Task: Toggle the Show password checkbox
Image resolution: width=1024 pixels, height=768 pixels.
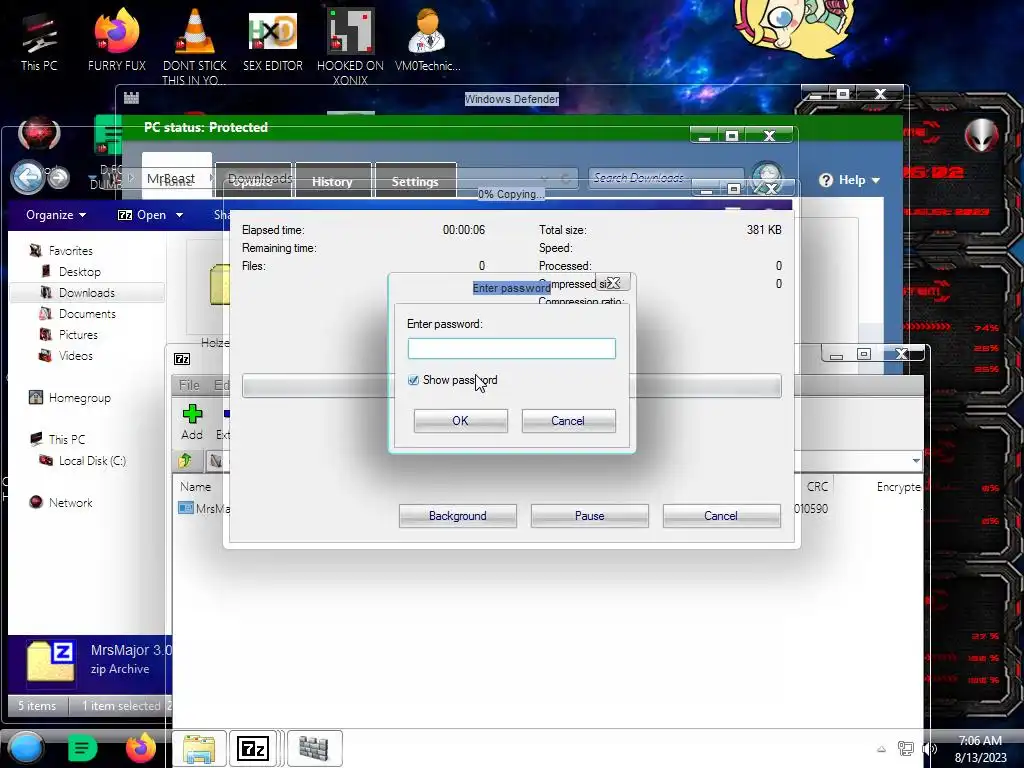Action: click(x=413, y=380)
